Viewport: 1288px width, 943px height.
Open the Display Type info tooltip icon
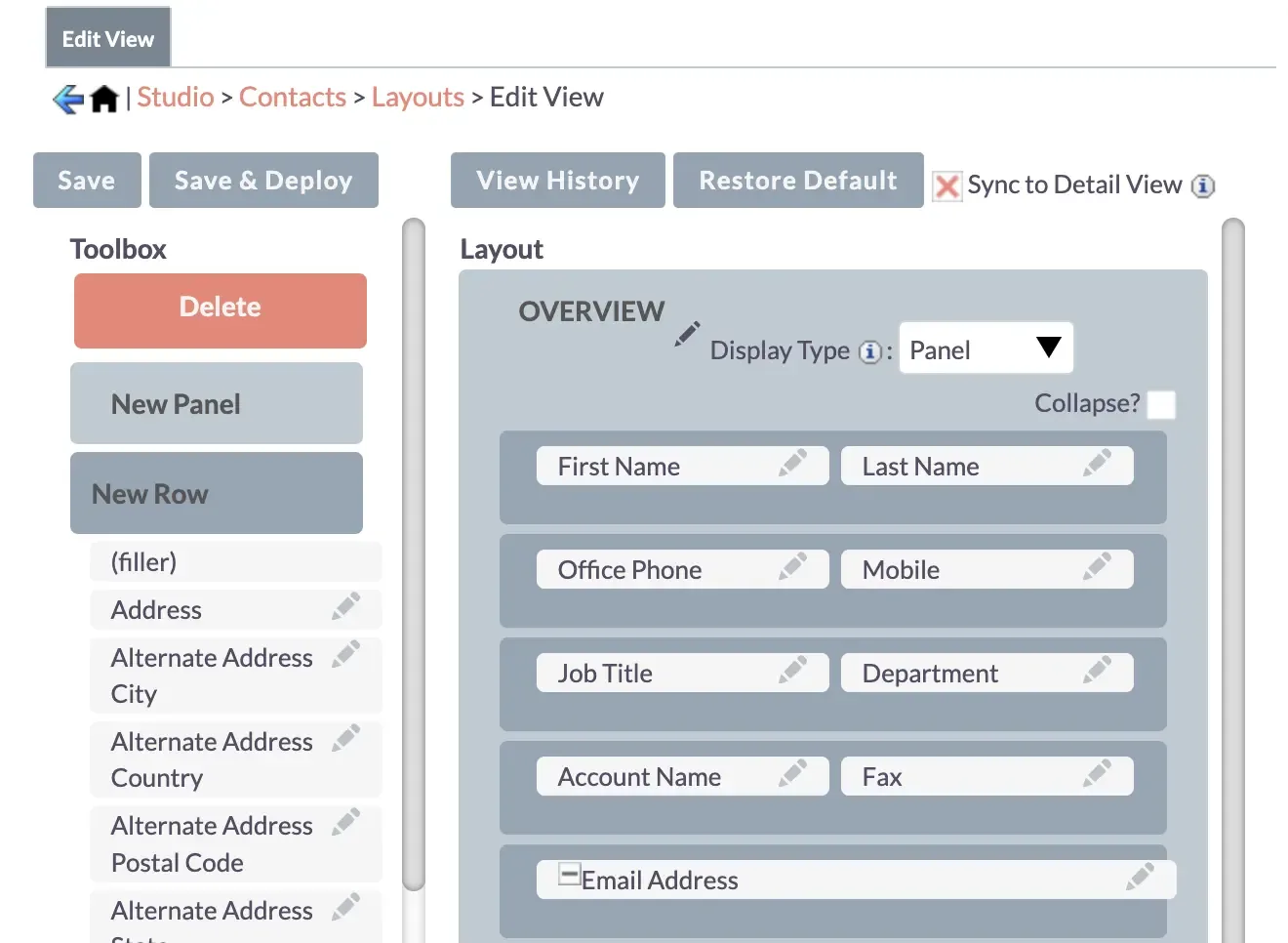coord(869,352)
